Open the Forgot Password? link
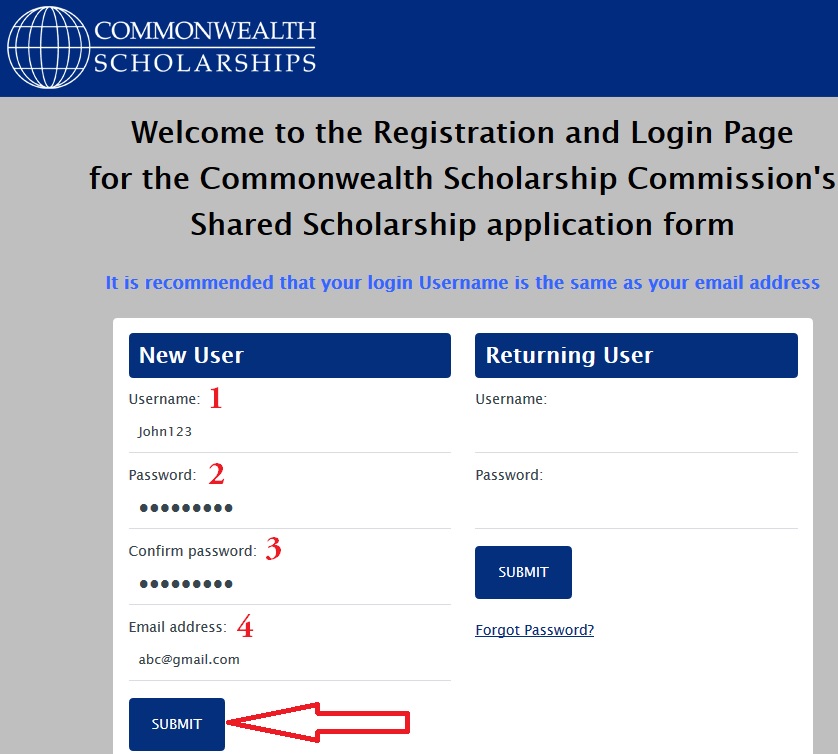The image size is (838, 754). [x=534, y=630]
